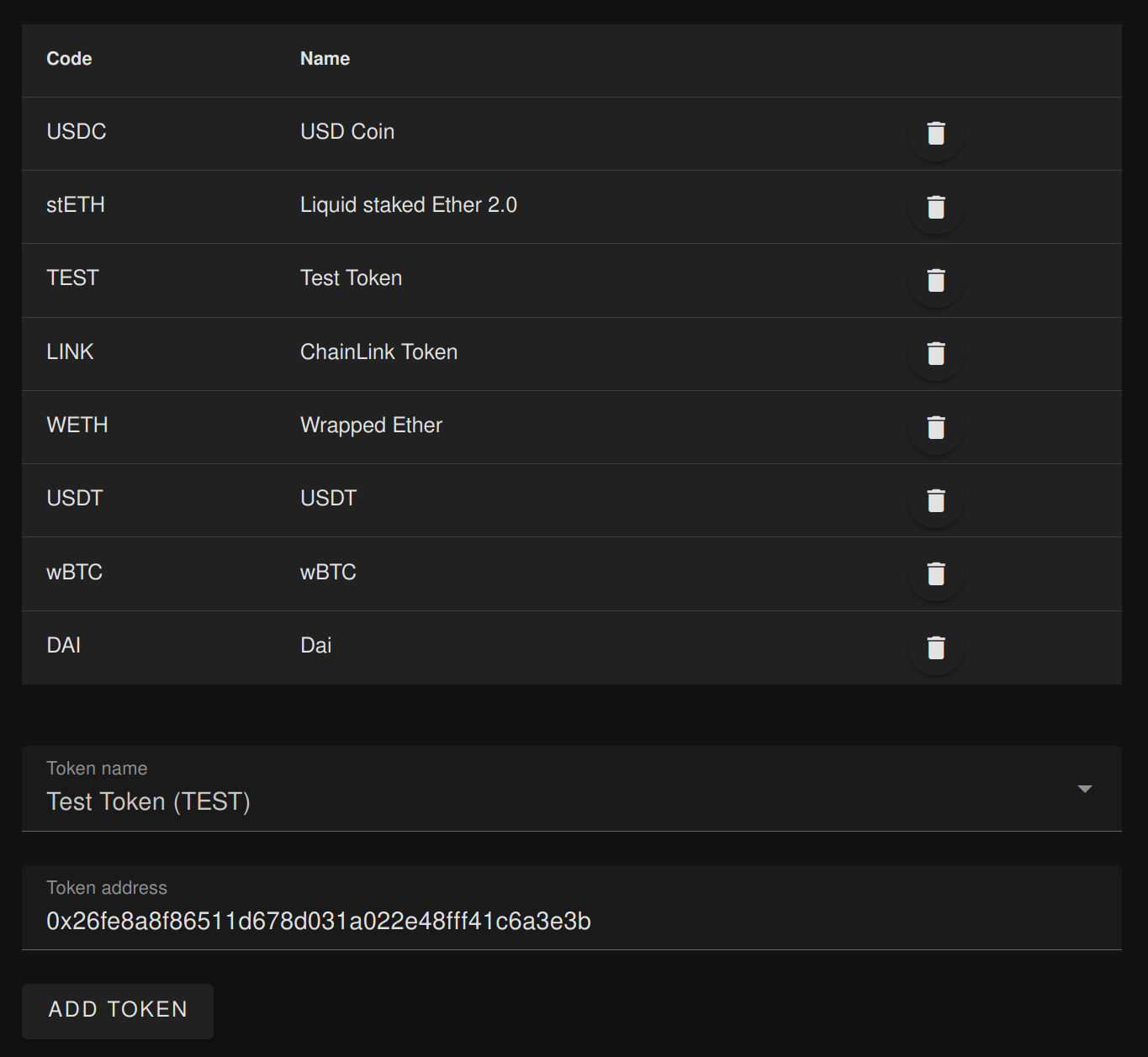Viewport: 1148px width, 1057px height.
Task: Click trash icon for wBTC
Action: pos(936,574)
